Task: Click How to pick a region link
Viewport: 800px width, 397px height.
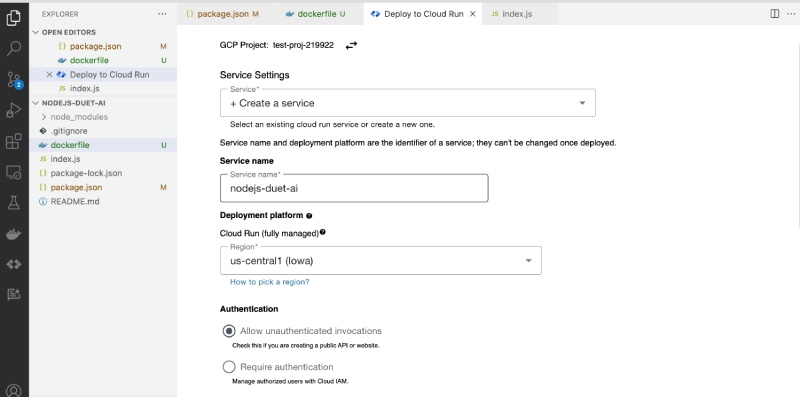Action: tap(269, 282)
